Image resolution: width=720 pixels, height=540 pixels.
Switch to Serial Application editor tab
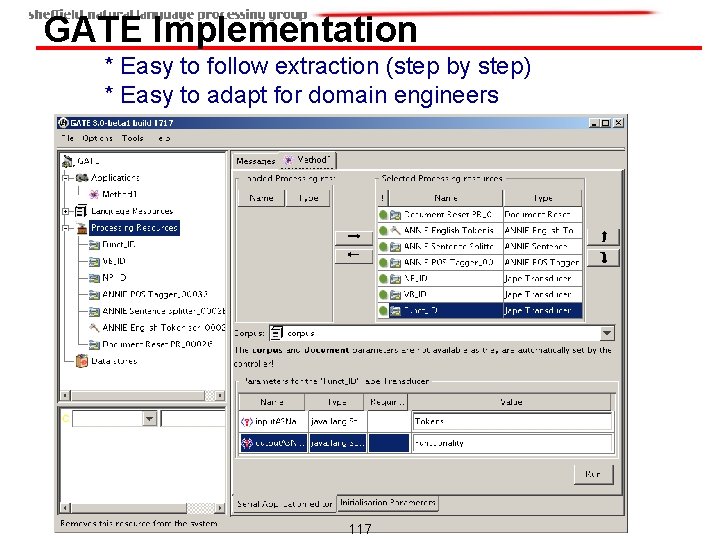click(284, 504)
